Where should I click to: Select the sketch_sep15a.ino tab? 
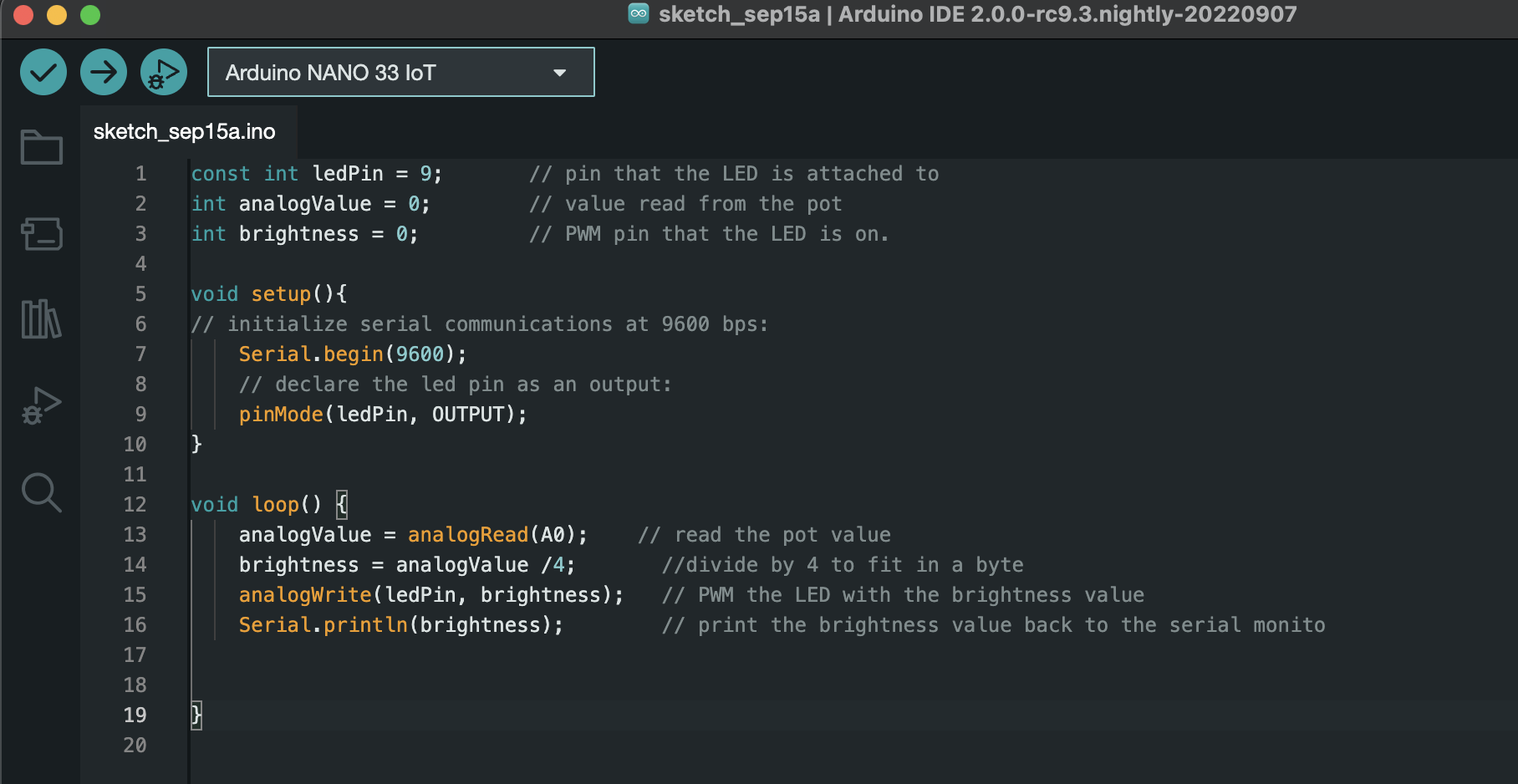point(185,132)
